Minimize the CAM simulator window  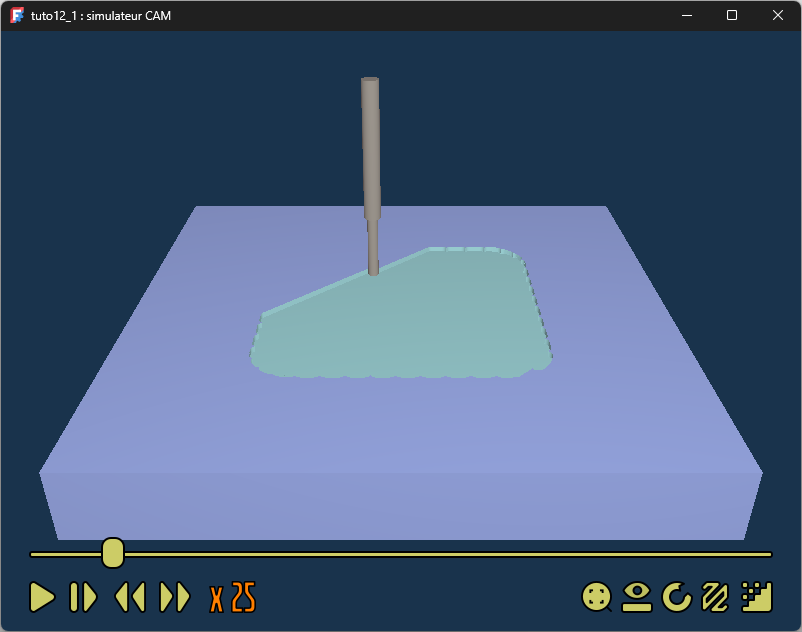687,16
